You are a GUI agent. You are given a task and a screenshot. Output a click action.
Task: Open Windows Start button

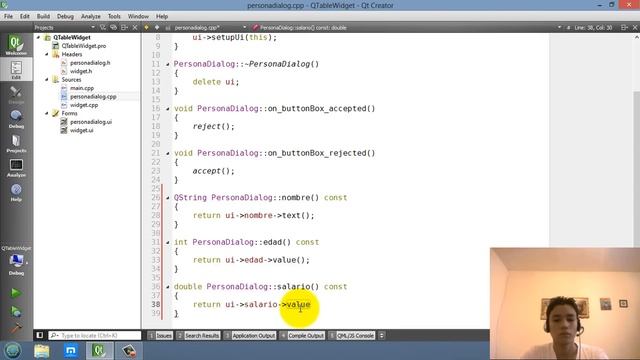click(12, 350)
